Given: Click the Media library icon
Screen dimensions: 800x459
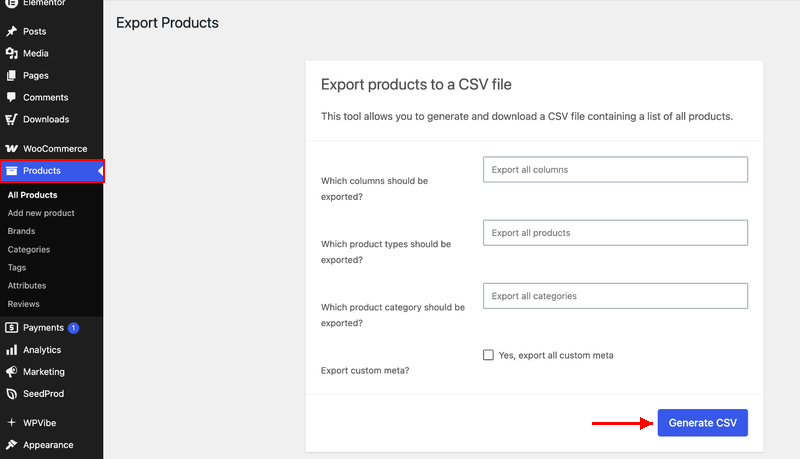Looking at the screenshot, I should click(x=11, y=53).
